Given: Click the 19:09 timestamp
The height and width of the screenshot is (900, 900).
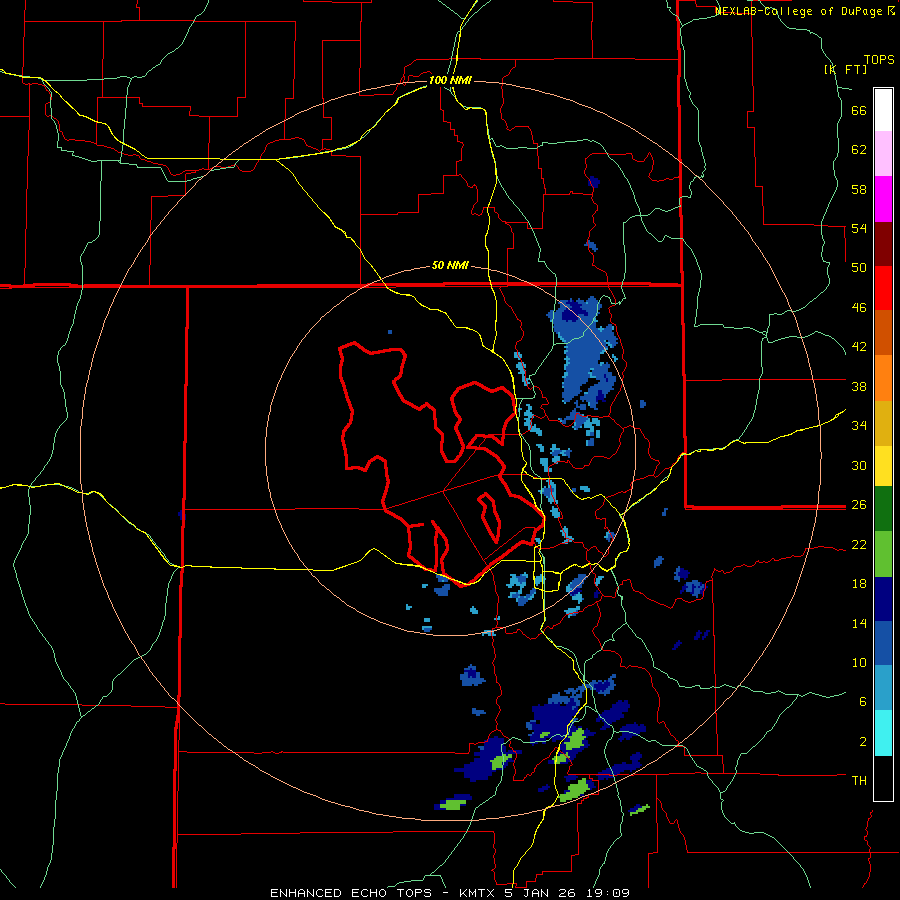Looking at the screenshot, I should 608,893.
